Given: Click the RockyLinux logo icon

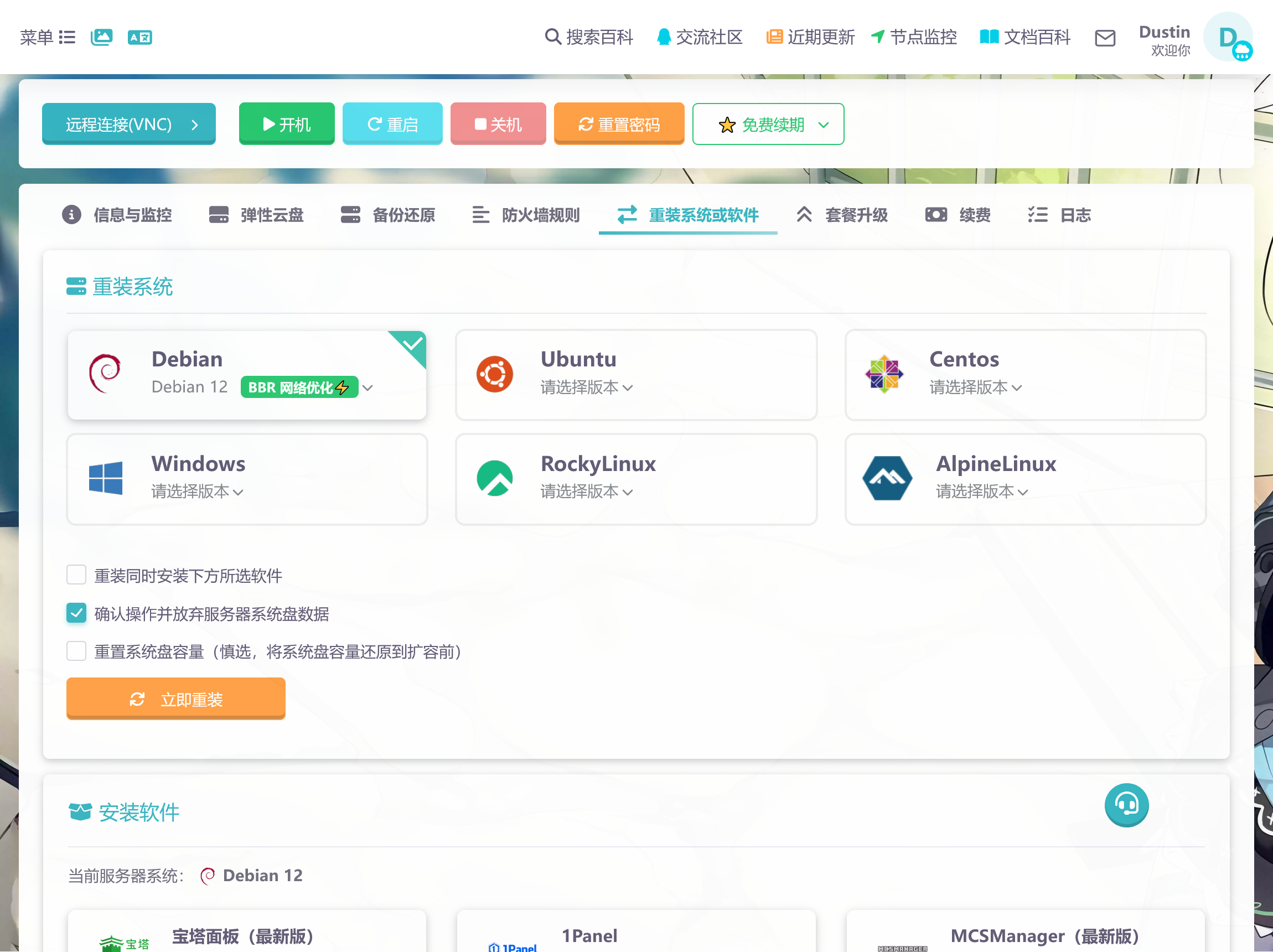Looking at the screenshot, I should pos(494,478).
